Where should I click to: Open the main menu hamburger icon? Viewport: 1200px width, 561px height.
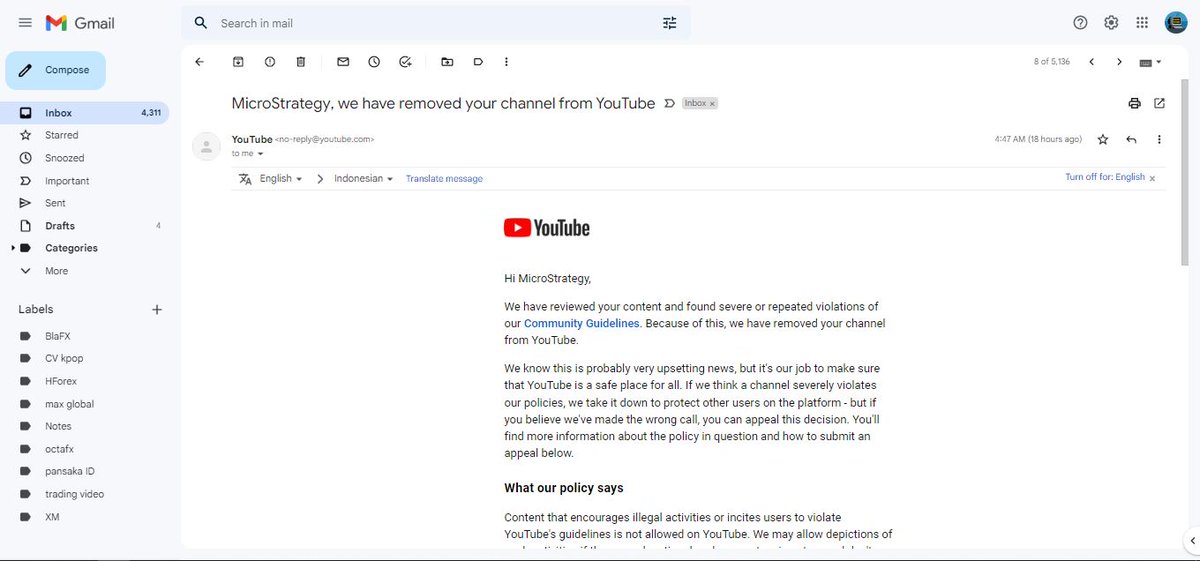coord(25,22)
